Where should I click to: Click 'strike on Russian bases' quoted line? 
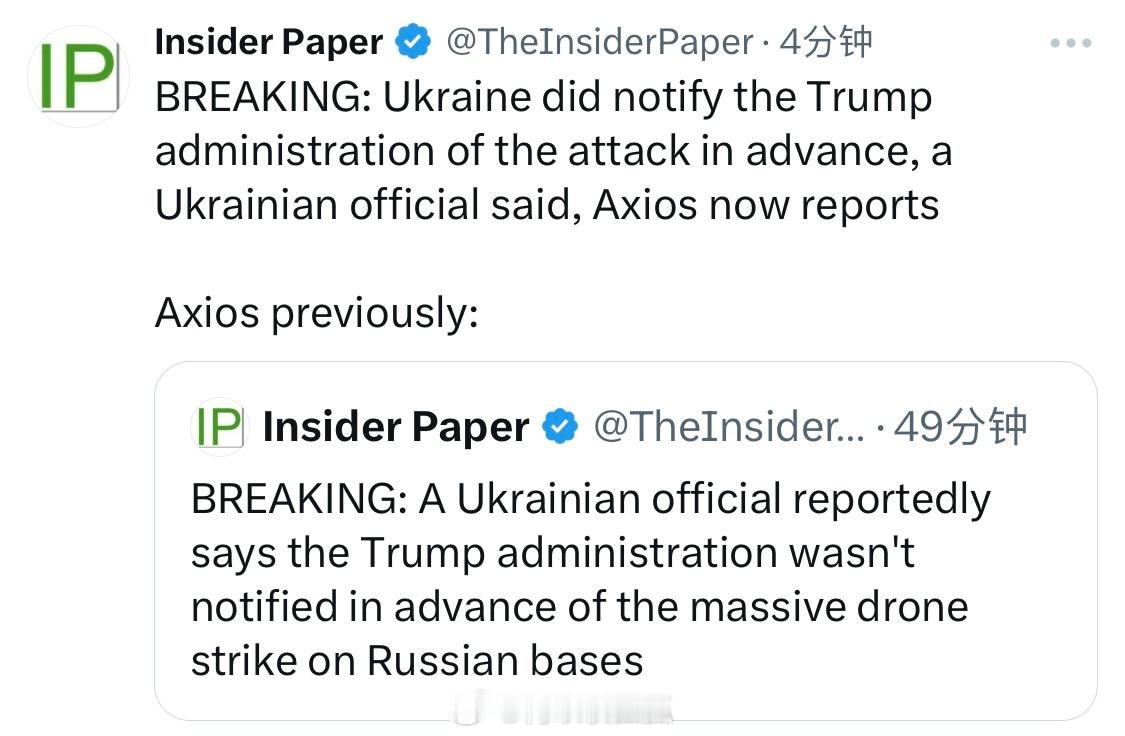point(417,661)
